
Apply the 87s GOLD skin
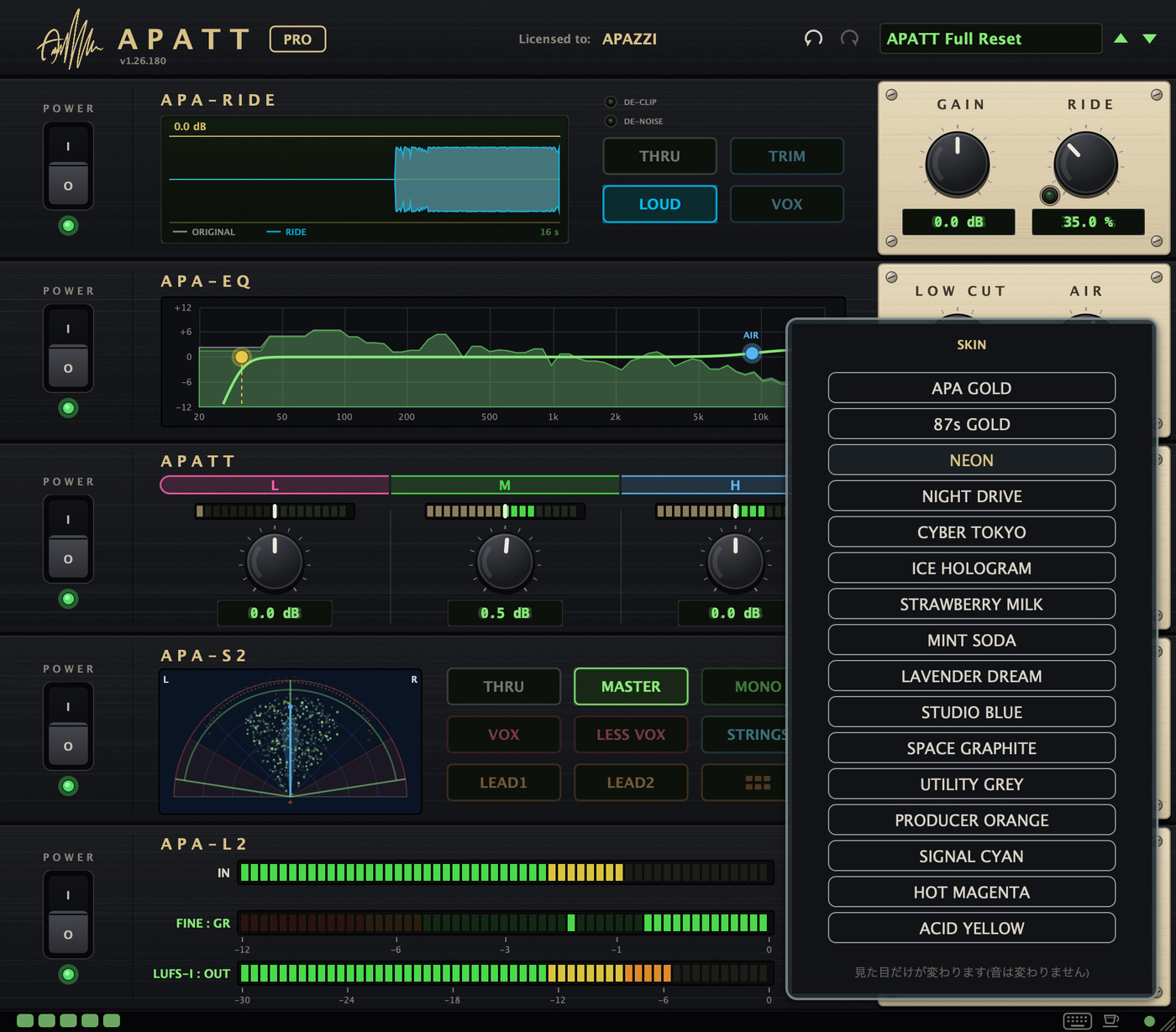pyautogui.click(x=972, y=424)
